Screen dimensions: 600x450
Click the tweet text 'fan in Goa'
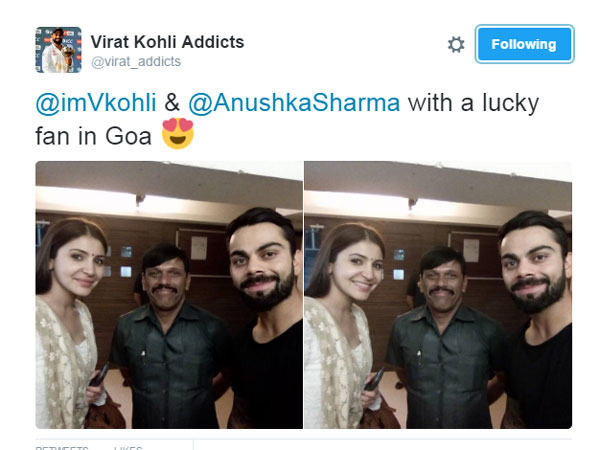[93, 136]
